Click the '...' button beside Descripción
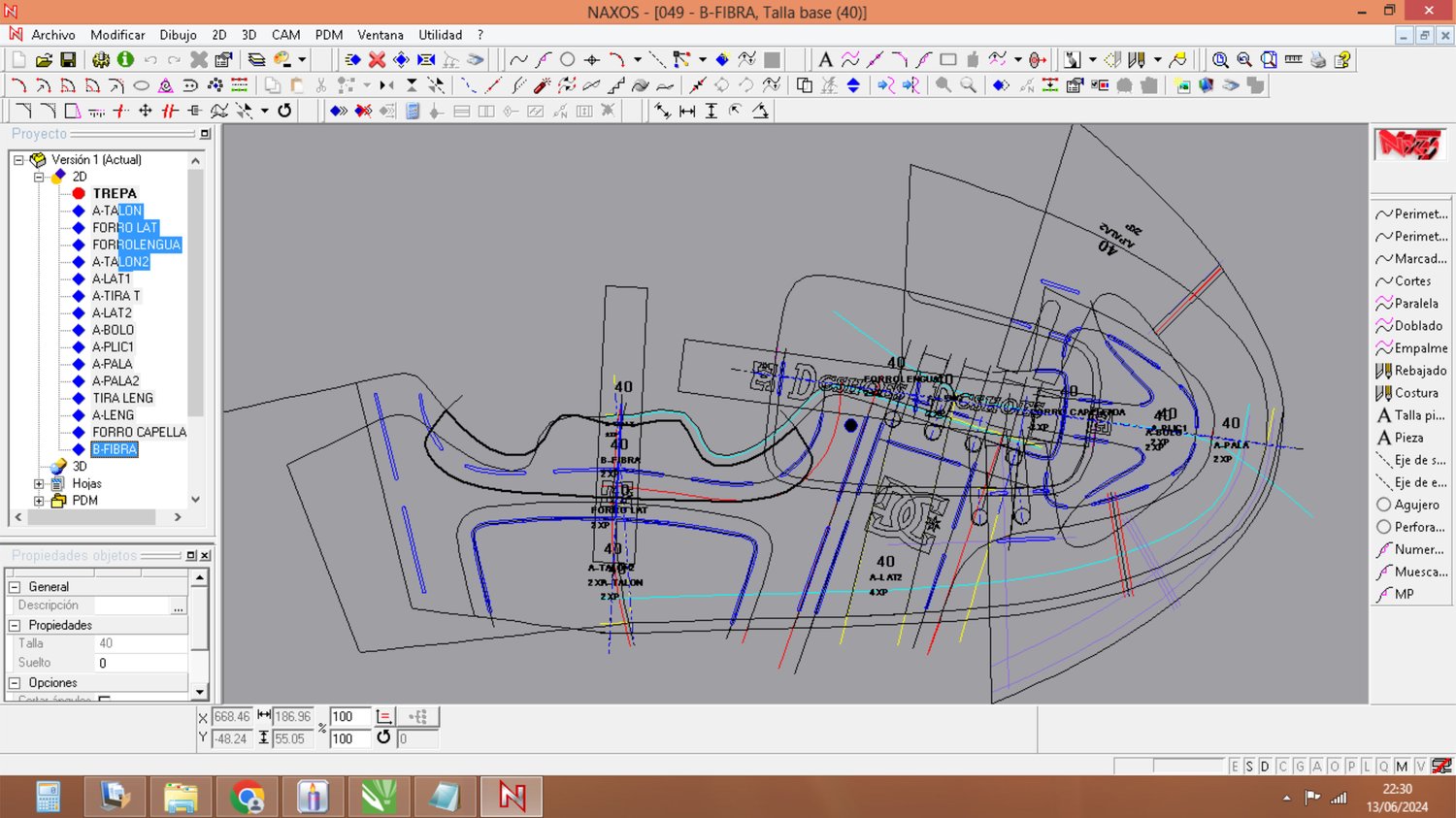The width and height of the screenshot is (1456, 818). [178, 606]
